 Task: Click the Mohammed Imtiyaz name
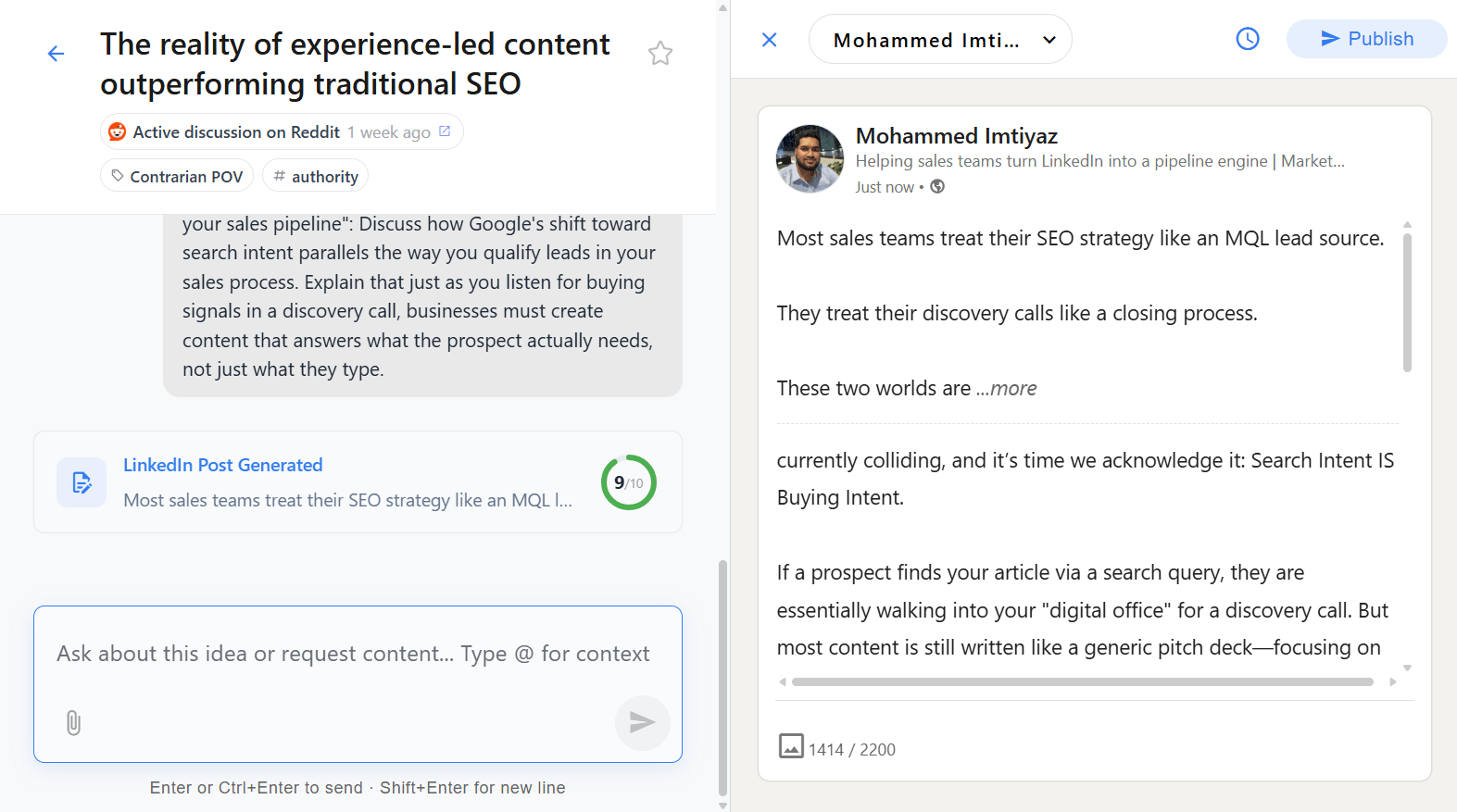click(x=956, y=136)
